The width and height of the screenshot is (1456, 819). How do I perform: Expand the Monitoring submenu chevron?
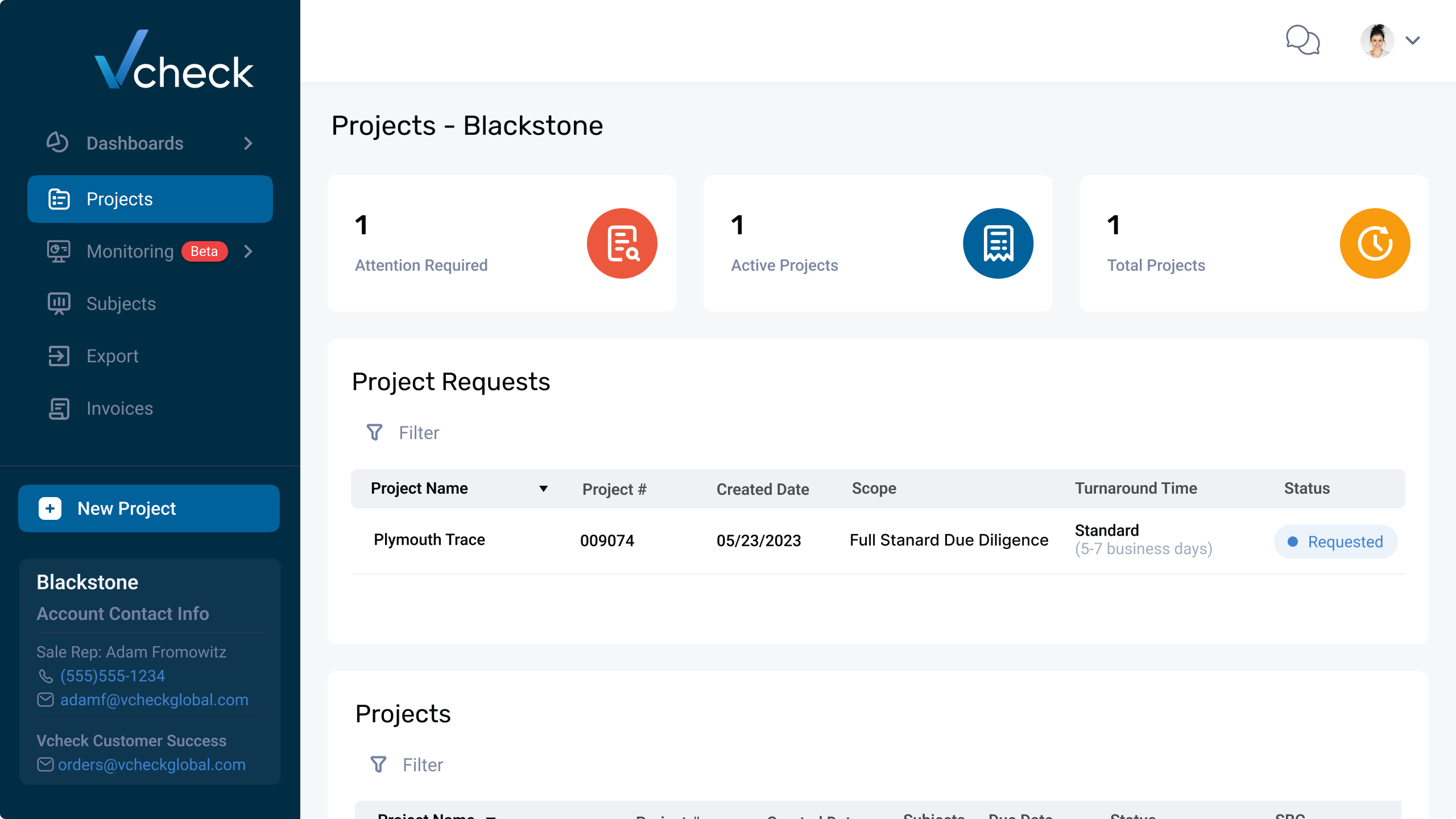click(x=248, y=251)
